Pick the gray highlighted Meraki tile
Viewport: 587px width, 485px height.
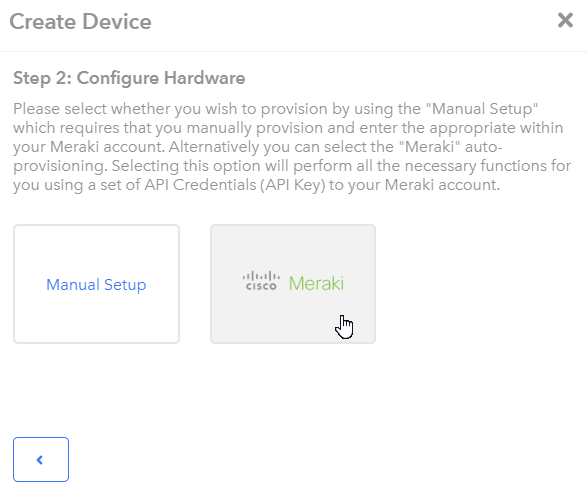[x=293, y=284]
